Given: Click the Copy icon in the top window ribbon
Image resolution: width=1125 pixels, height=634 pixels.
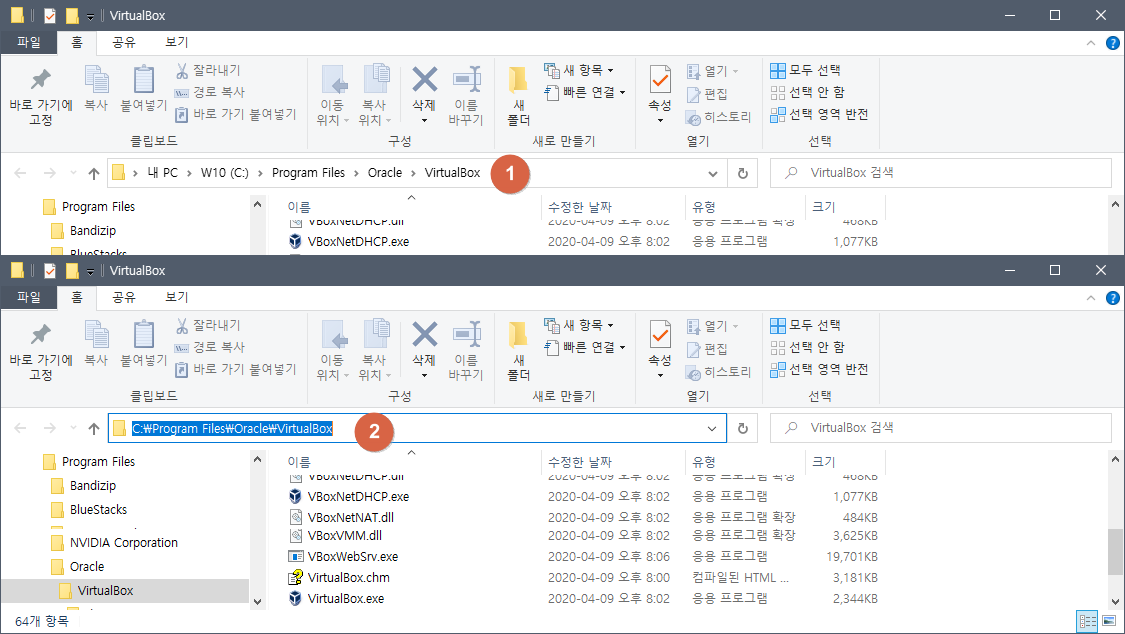Looking at the screenshot, I should 96,79.
